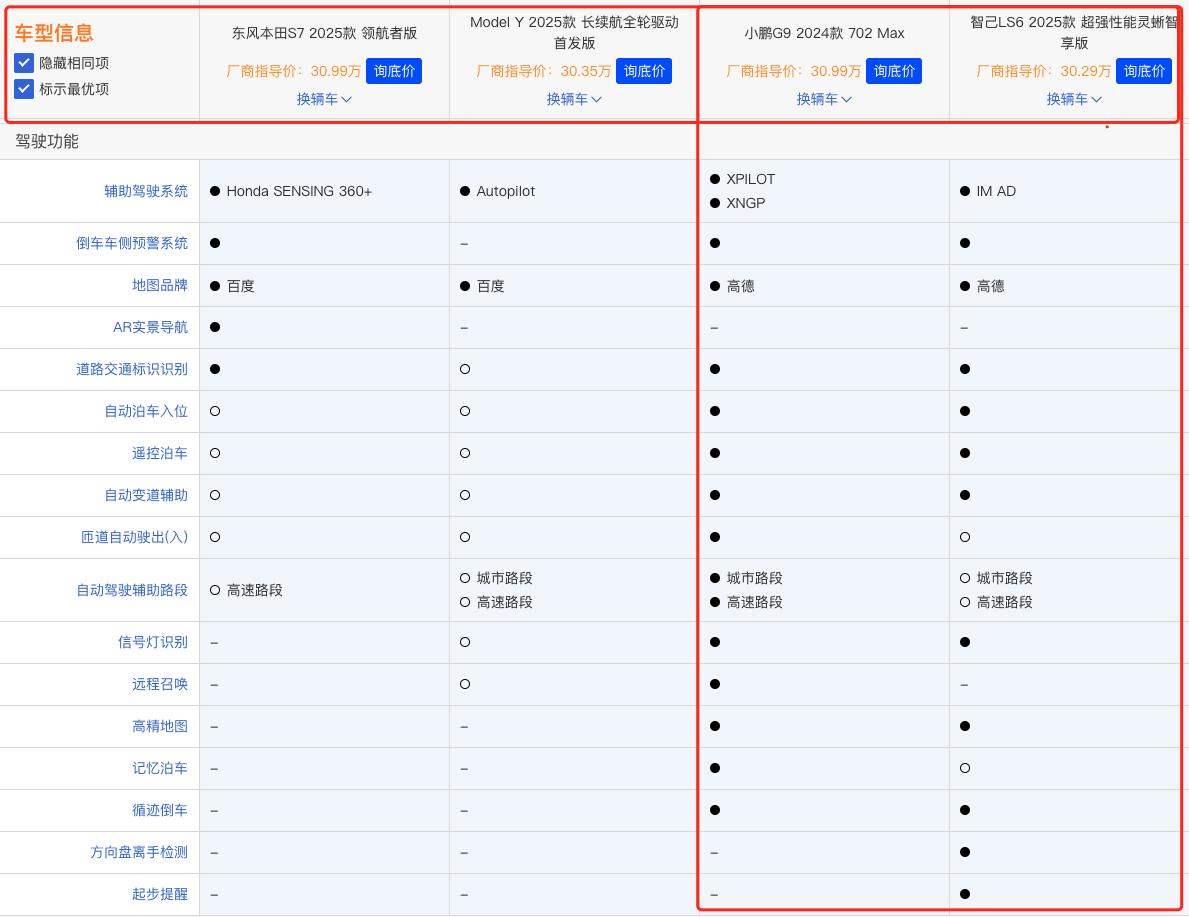The image size is (1189, 917).
Task: Select 厂商指导价 30.29万 price text
Action: (x=1043, y=71)
